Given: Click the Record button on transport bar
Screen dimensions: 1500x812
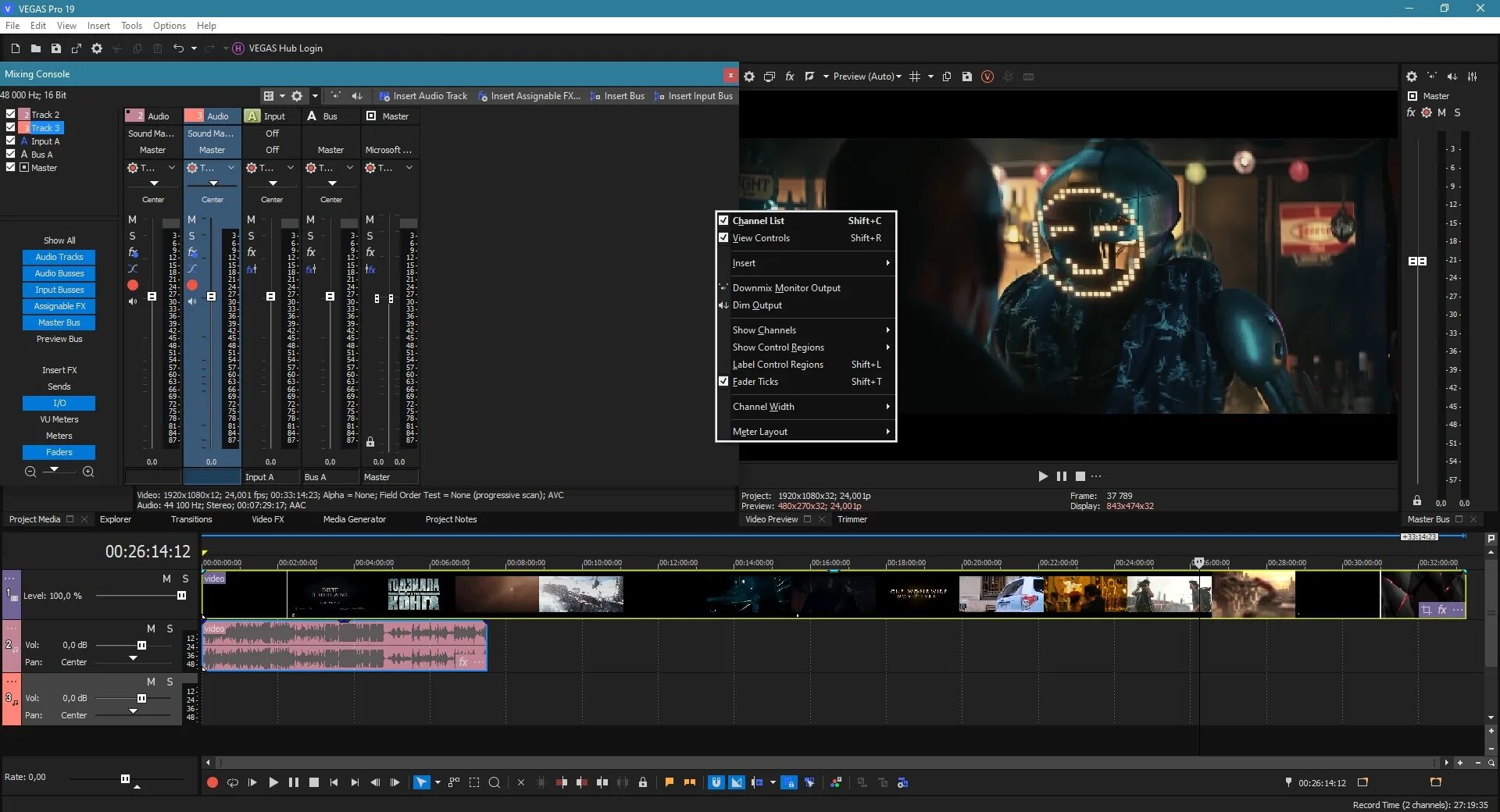Looking at the screenshot, I should (x=212, y=782).
